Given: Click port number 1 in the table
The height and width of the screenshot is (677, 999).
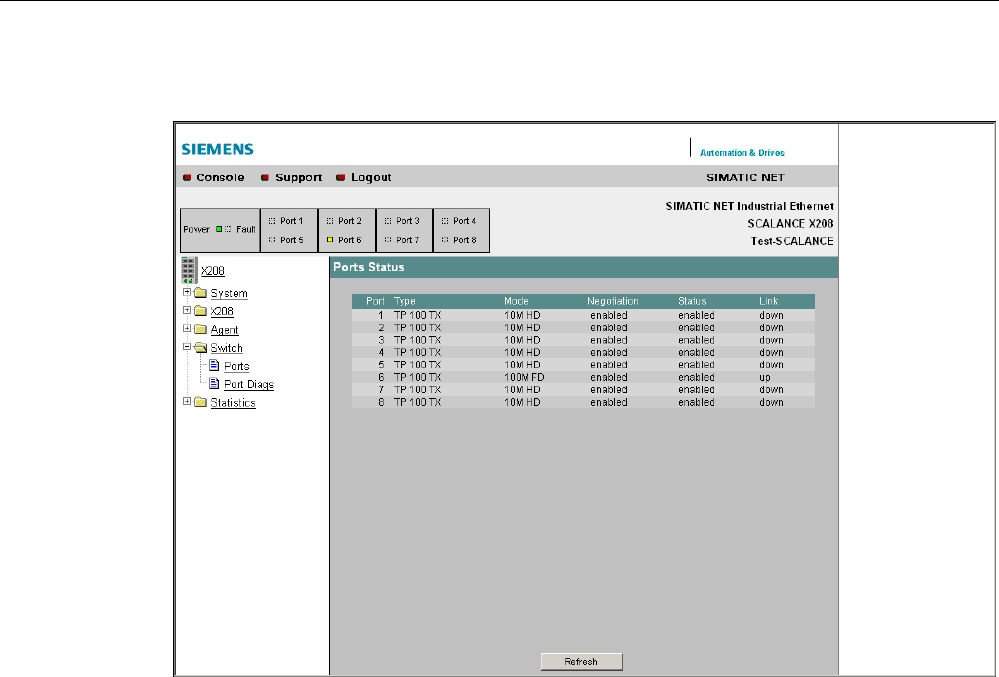Looking at the screenshot, I should tap(381, 315).
